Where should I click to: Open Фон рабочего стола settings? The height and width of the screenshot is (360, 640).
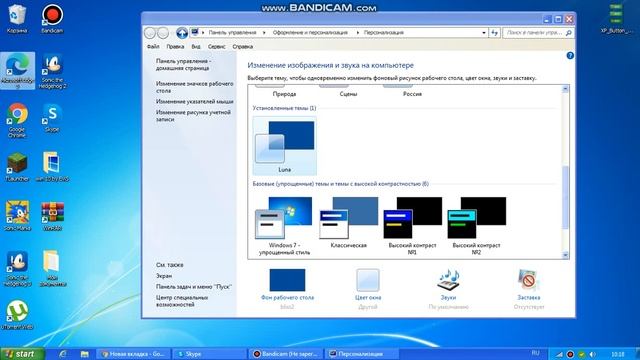(x=287, y=289)
